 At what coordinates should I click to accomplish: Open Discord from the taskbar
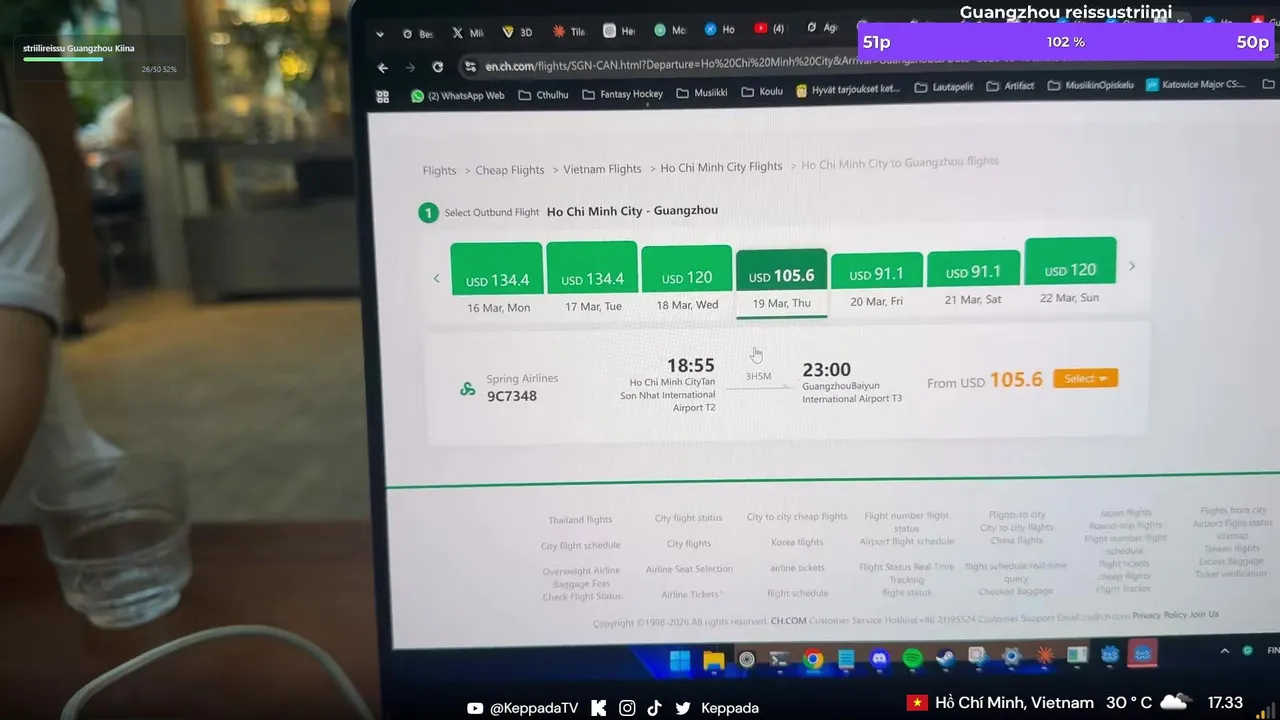pyautogui.click(x=879, y=658)
